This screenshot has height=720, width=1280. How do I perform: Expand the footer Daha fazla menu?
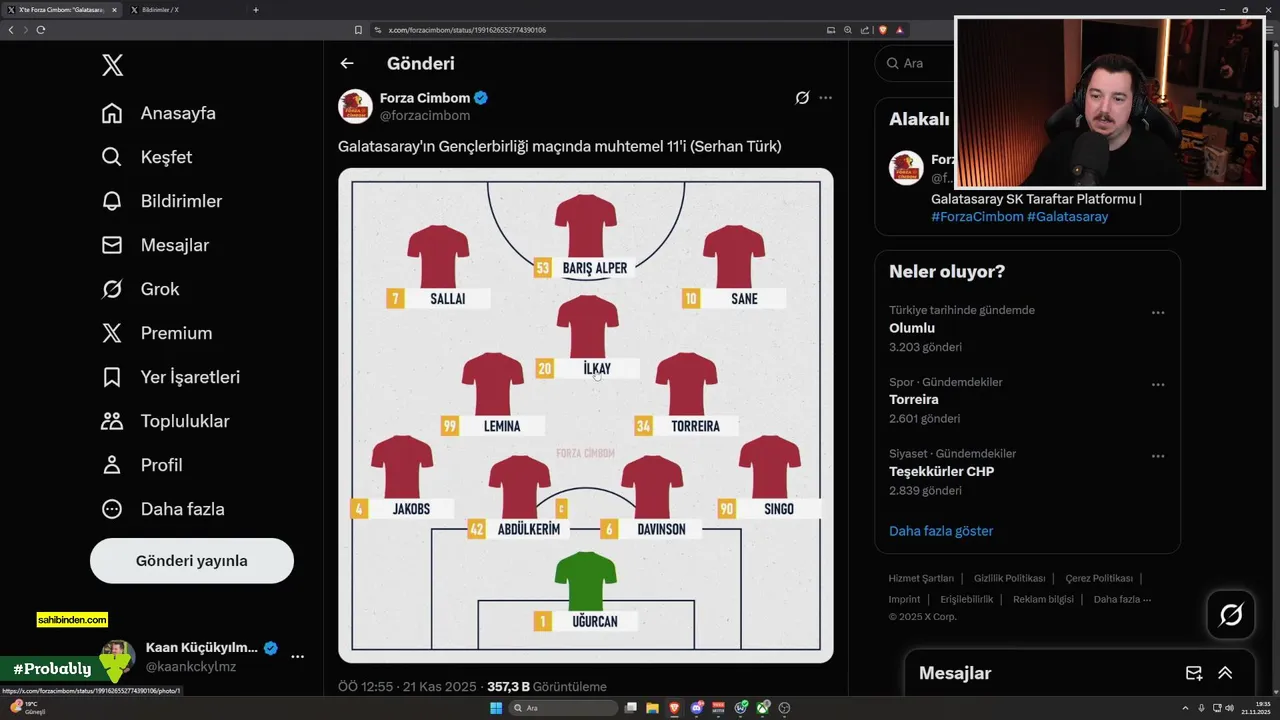1122,599
